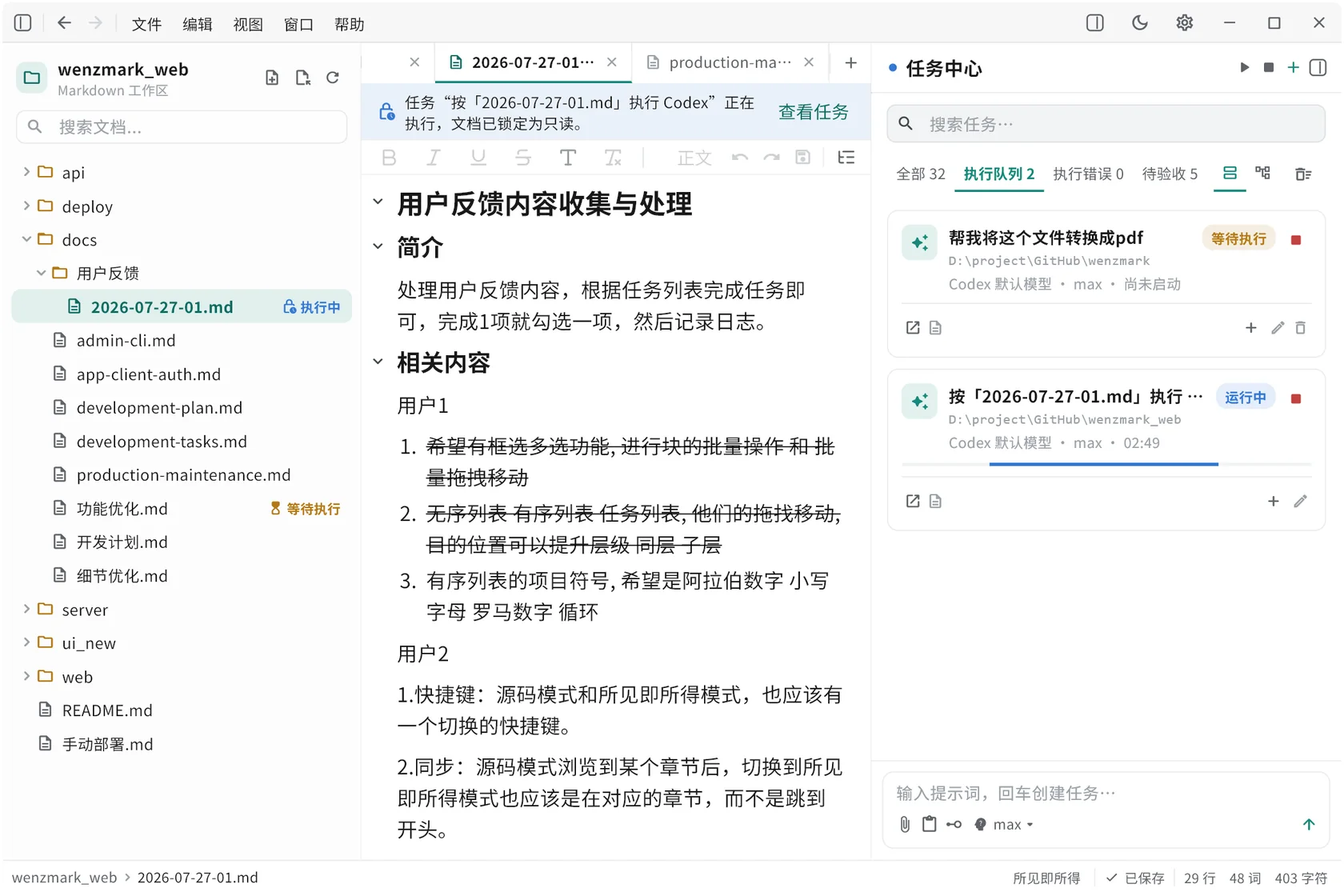This screenshot has width=1344, height=896.
Task: Go forward with the right arrow
Action: [95, 23]
